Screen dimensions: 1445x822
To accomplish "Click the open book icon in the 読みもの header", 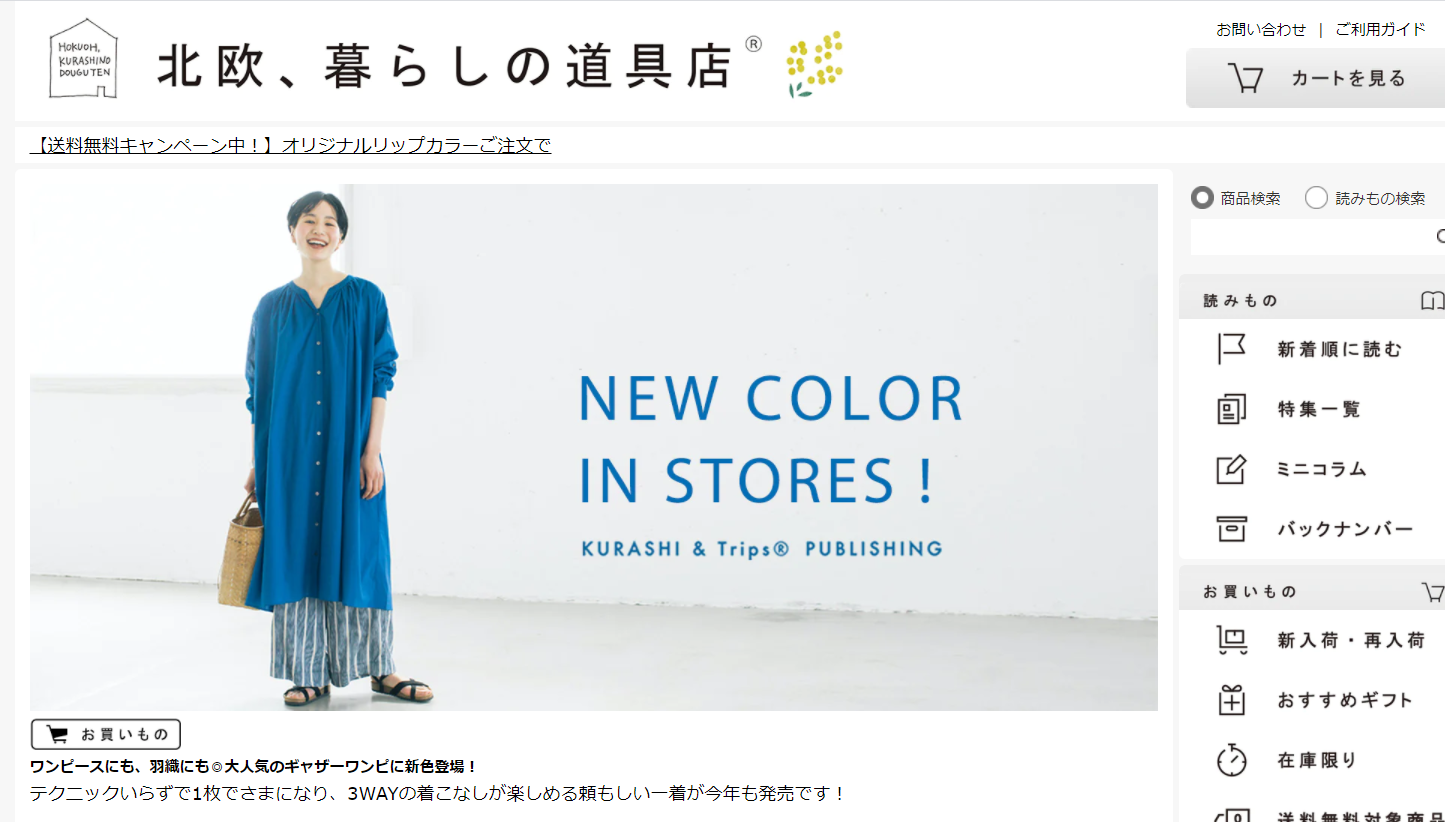I will [x=1432, y=300].
